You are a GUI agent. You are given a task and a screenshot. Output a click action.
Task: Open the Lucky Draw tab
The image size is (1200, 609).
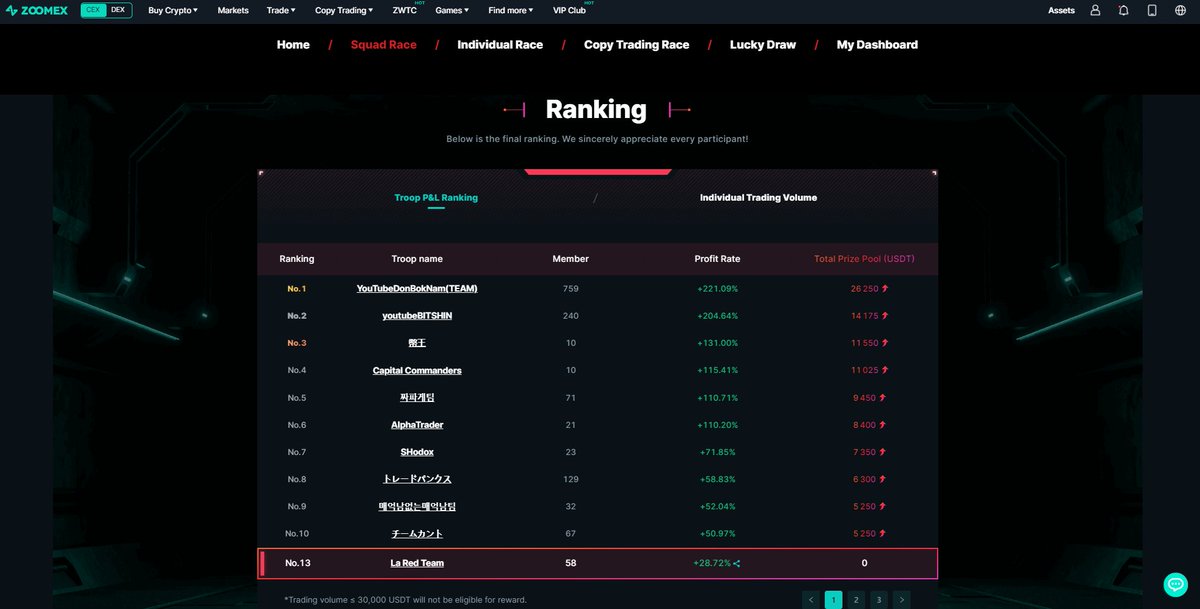click(763, 45)
